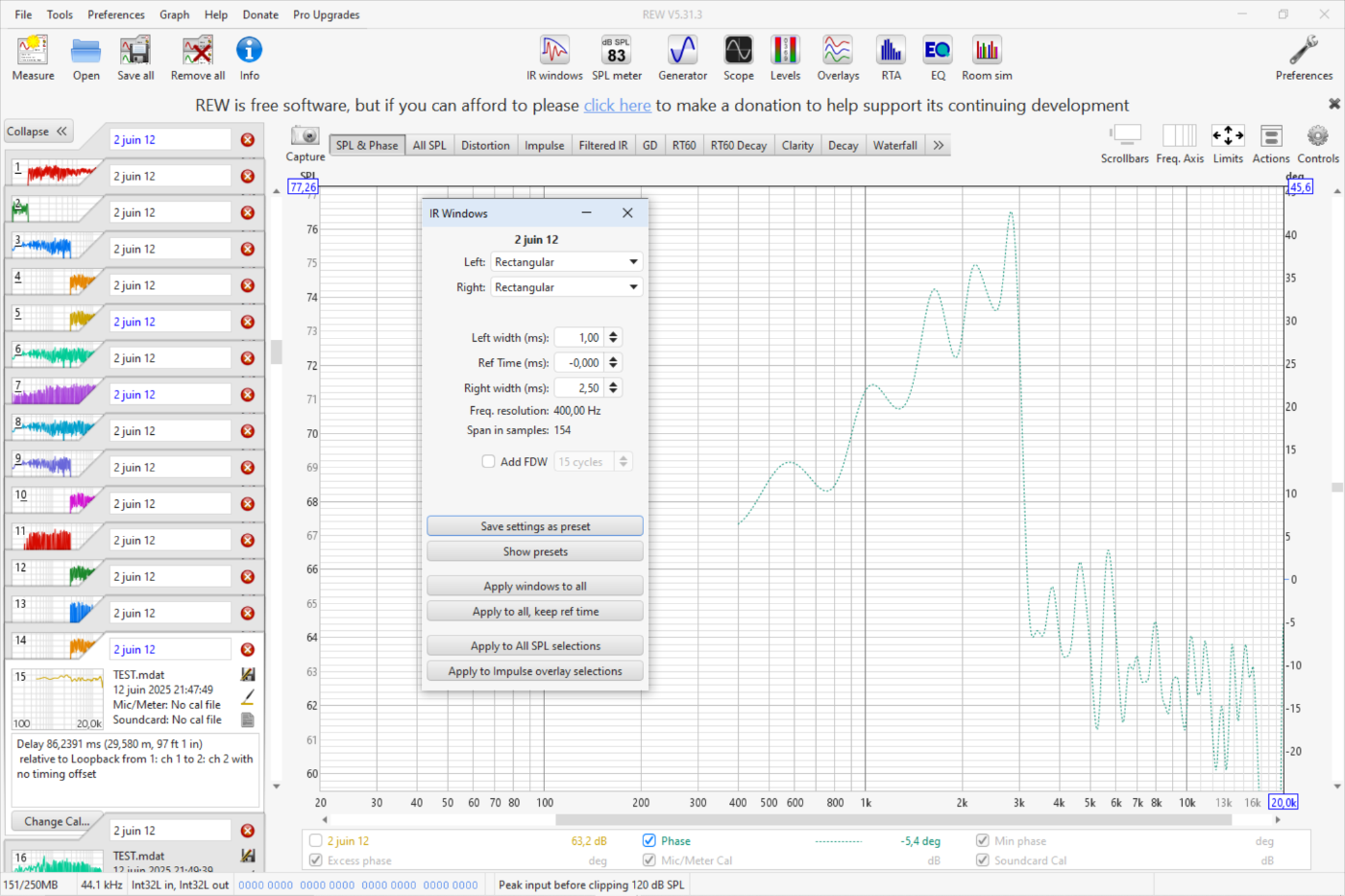Open the Left window type dropdown
Screen dimensions: 1345x896
tap(566, 262)
